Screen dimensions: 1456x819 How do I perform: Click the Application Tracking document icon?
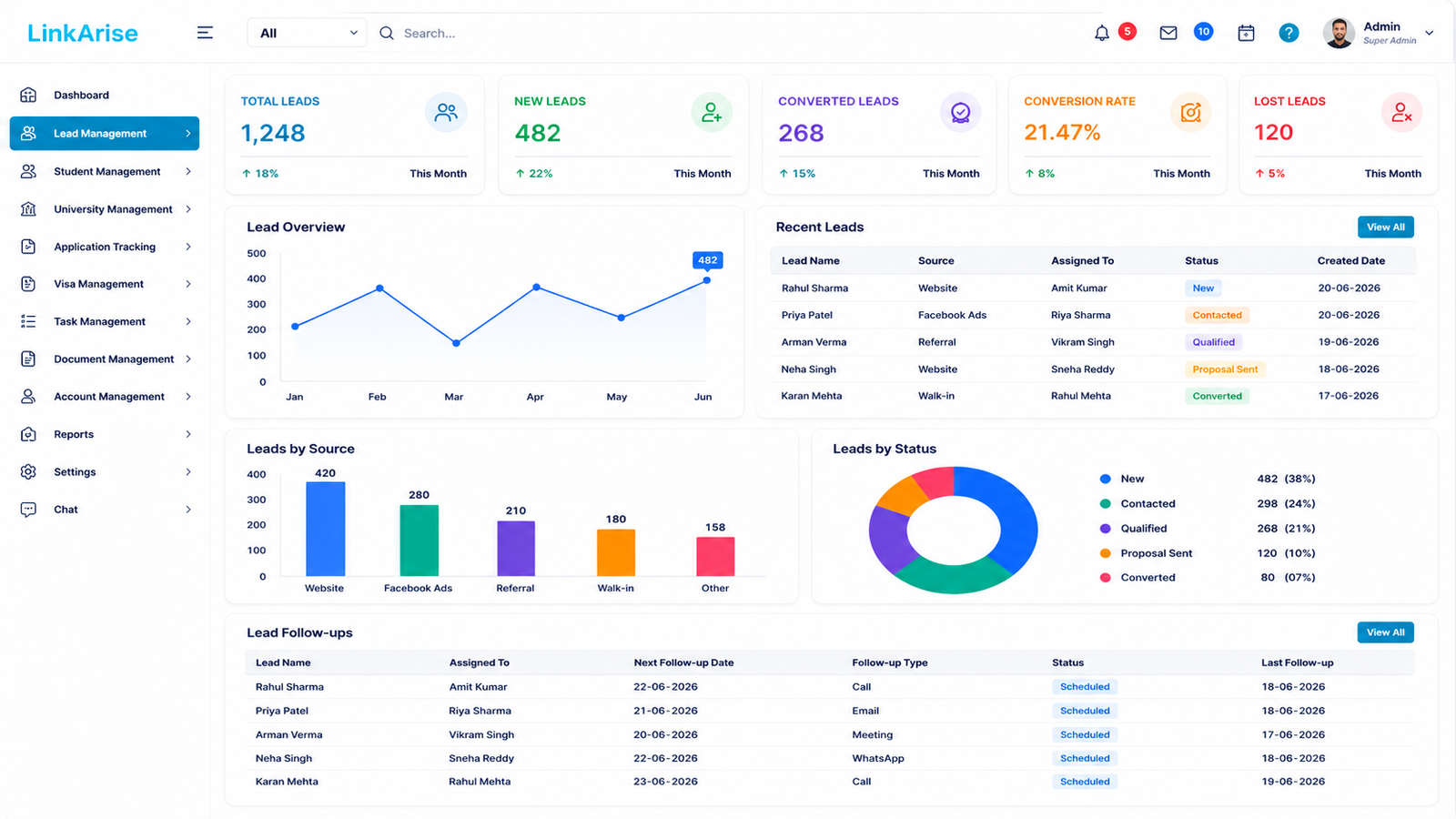[28, 247]
